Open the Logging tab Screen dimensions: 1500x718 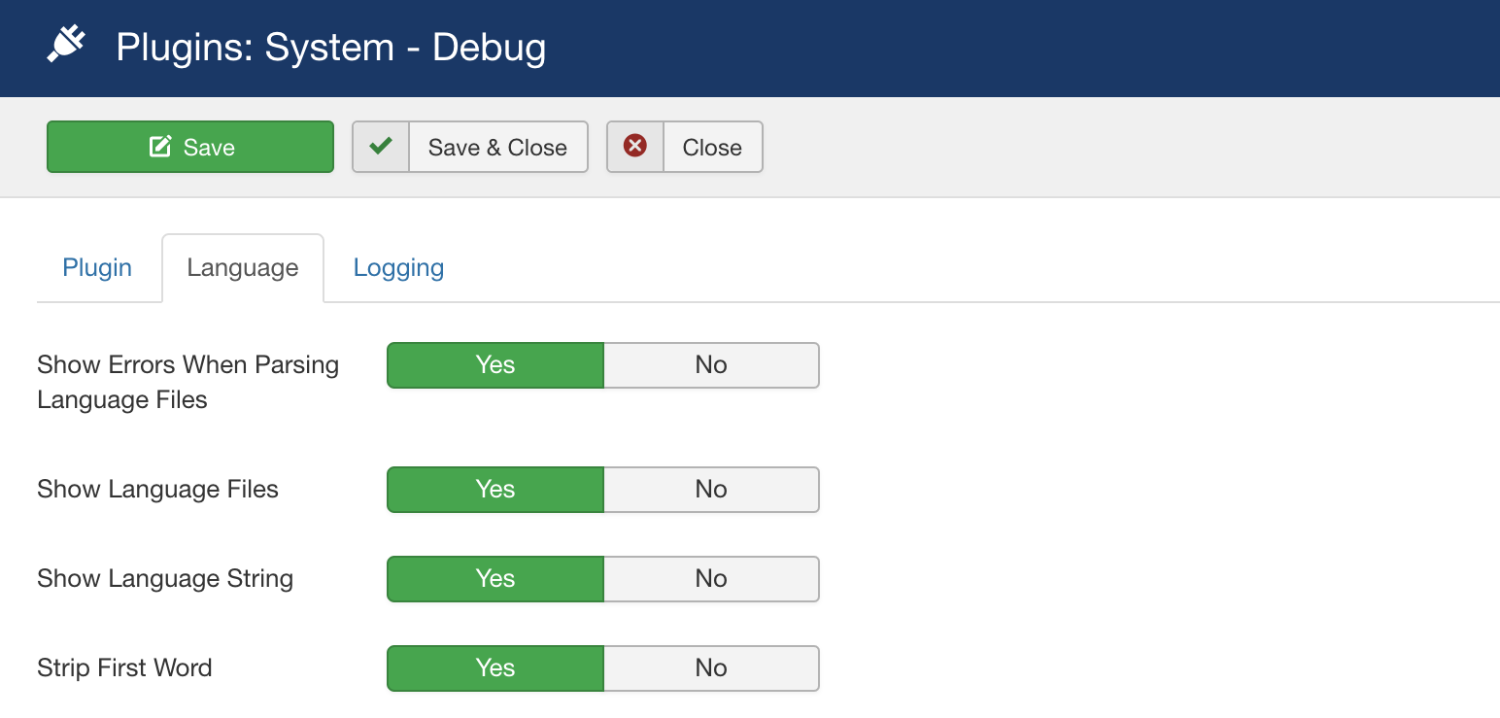pyautogui.click(x=398, y=268)
